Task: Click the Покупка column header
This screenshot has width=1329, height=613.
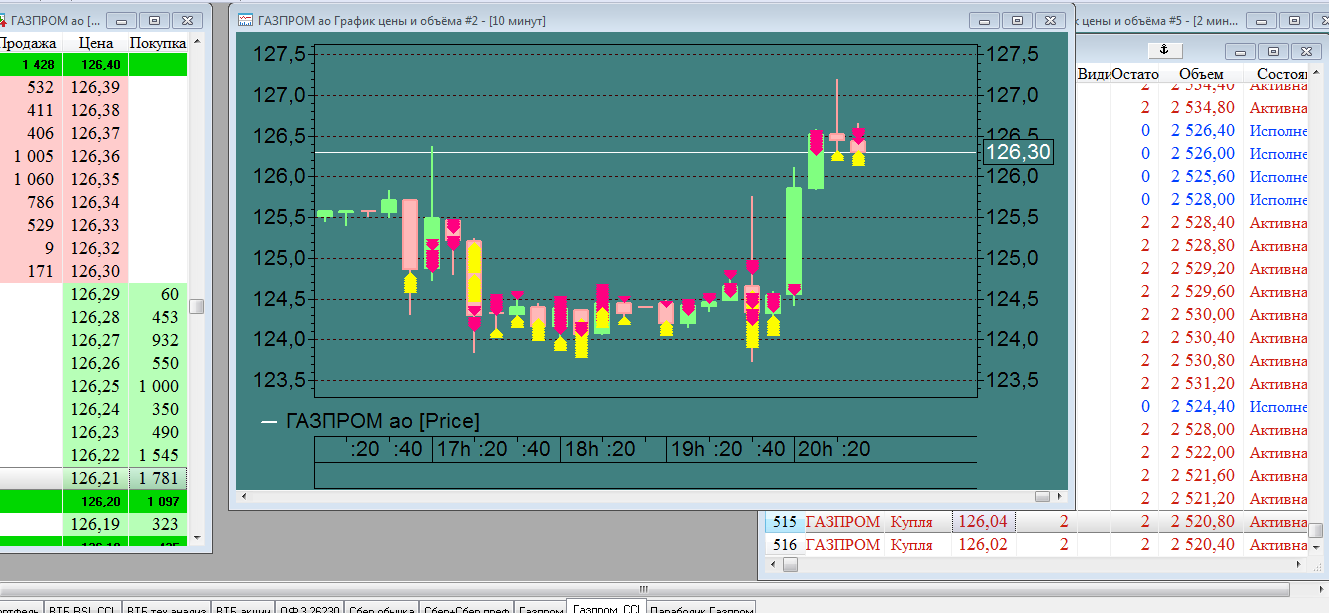Action: (x=158, y=43)
